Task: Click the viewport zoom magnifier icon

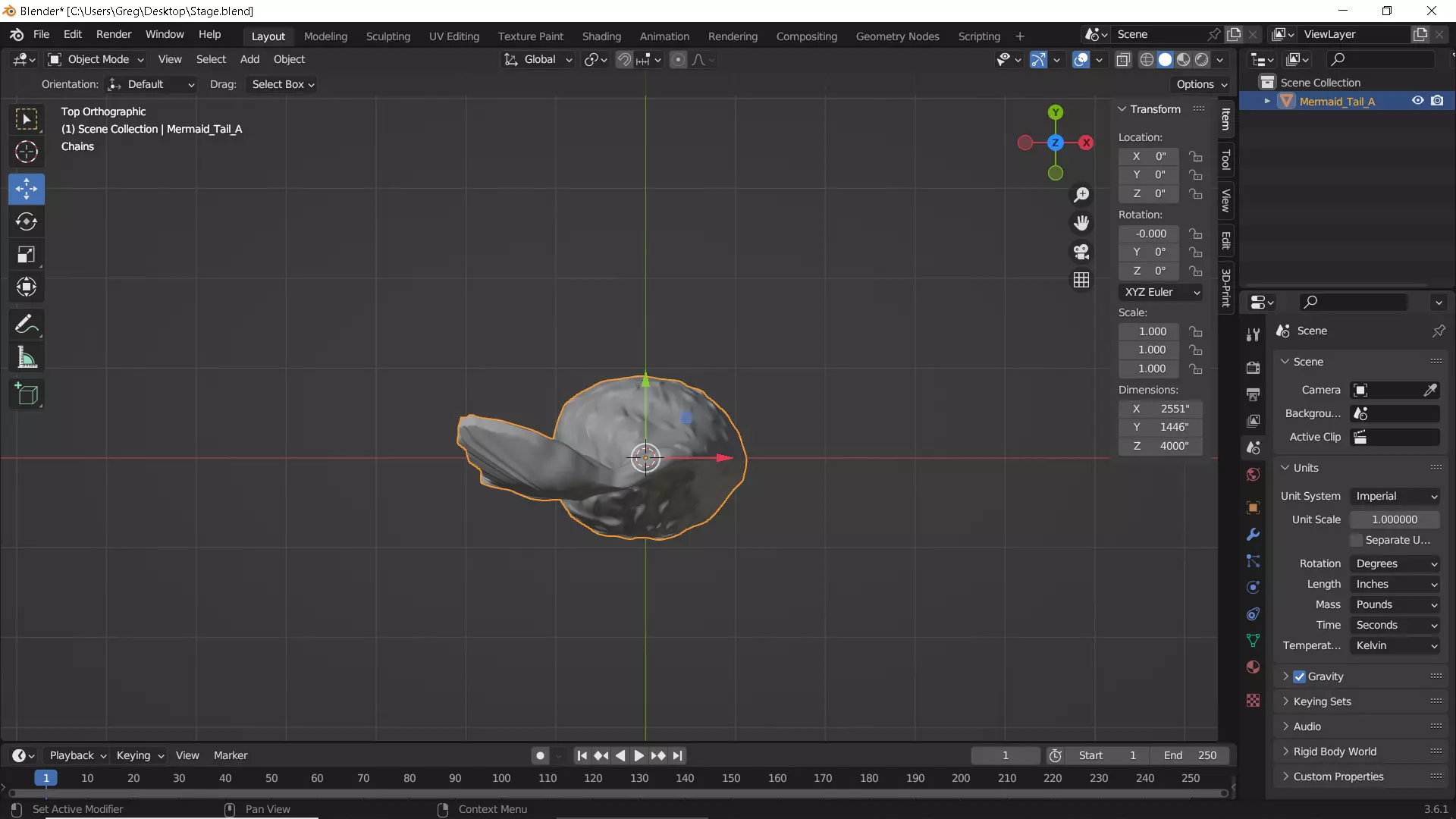Action: (1081, 195)
